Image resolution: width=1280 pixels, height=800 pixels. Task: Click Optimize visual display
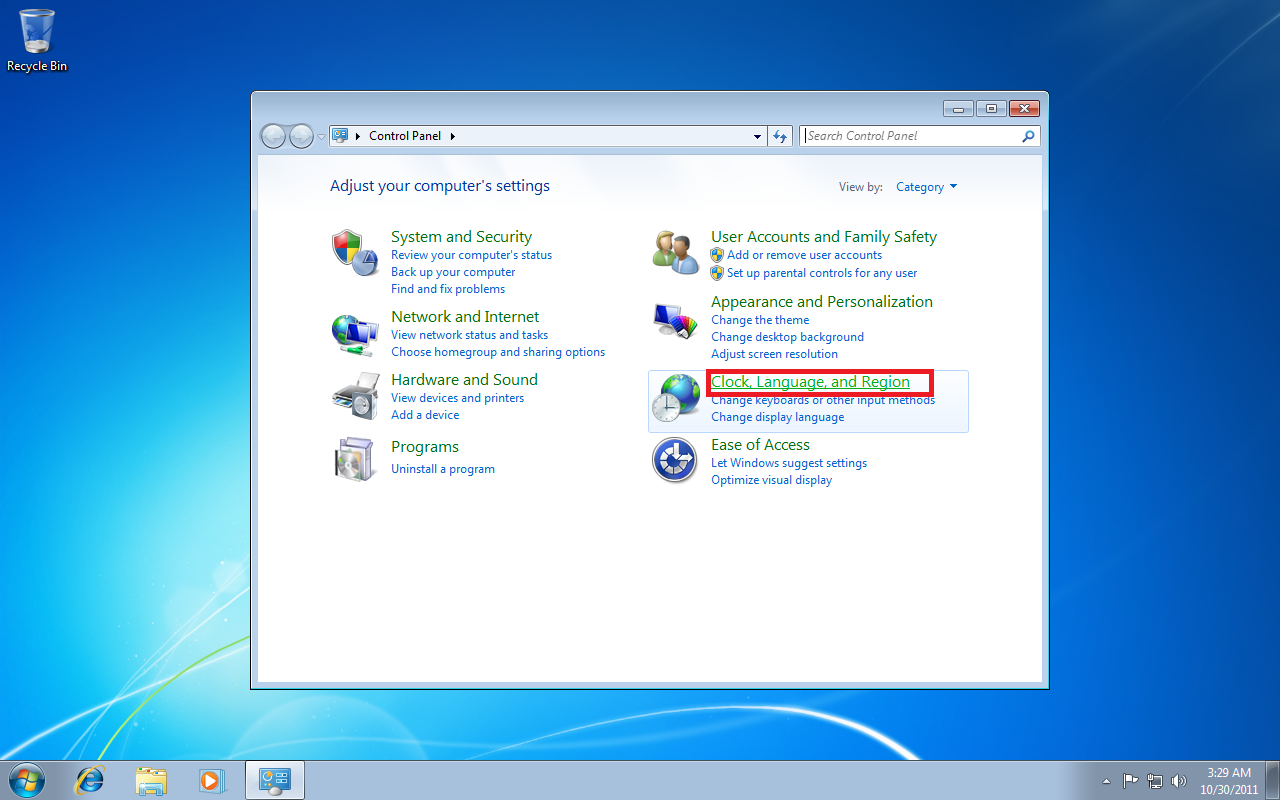pos(771,480)
